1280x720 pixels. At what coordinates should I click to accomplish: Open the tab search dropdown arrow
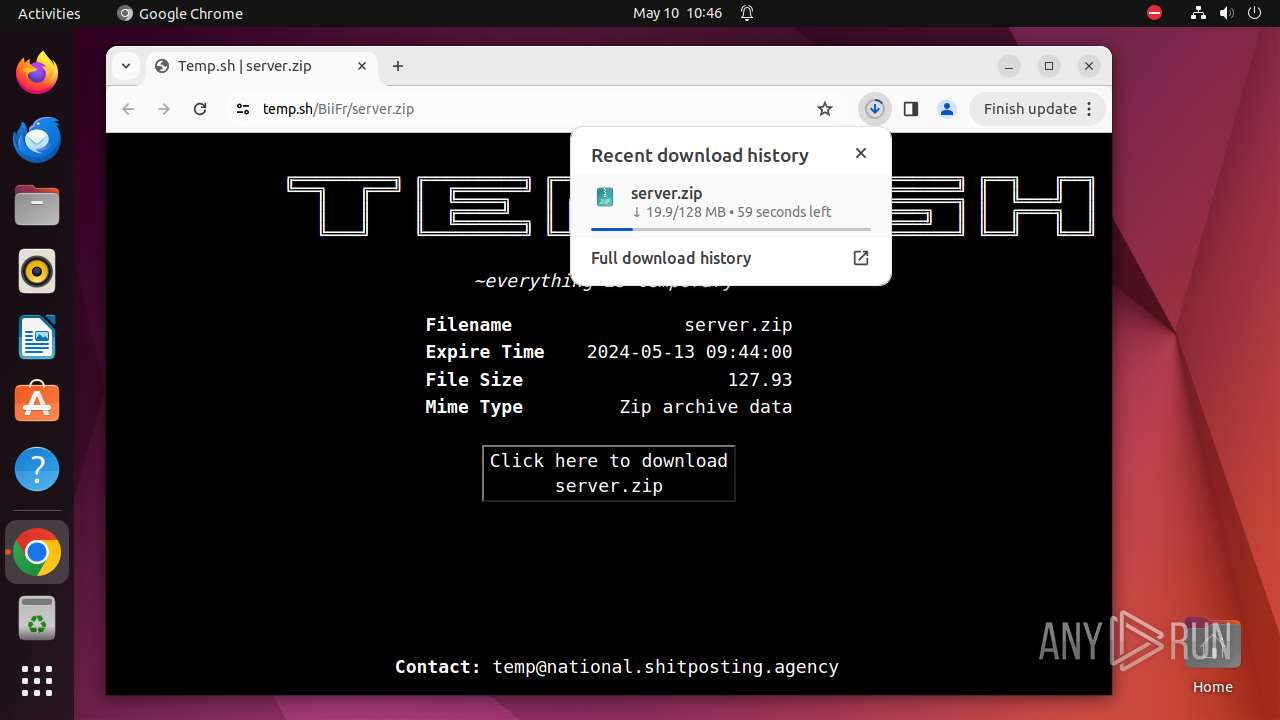coord(125,66)
